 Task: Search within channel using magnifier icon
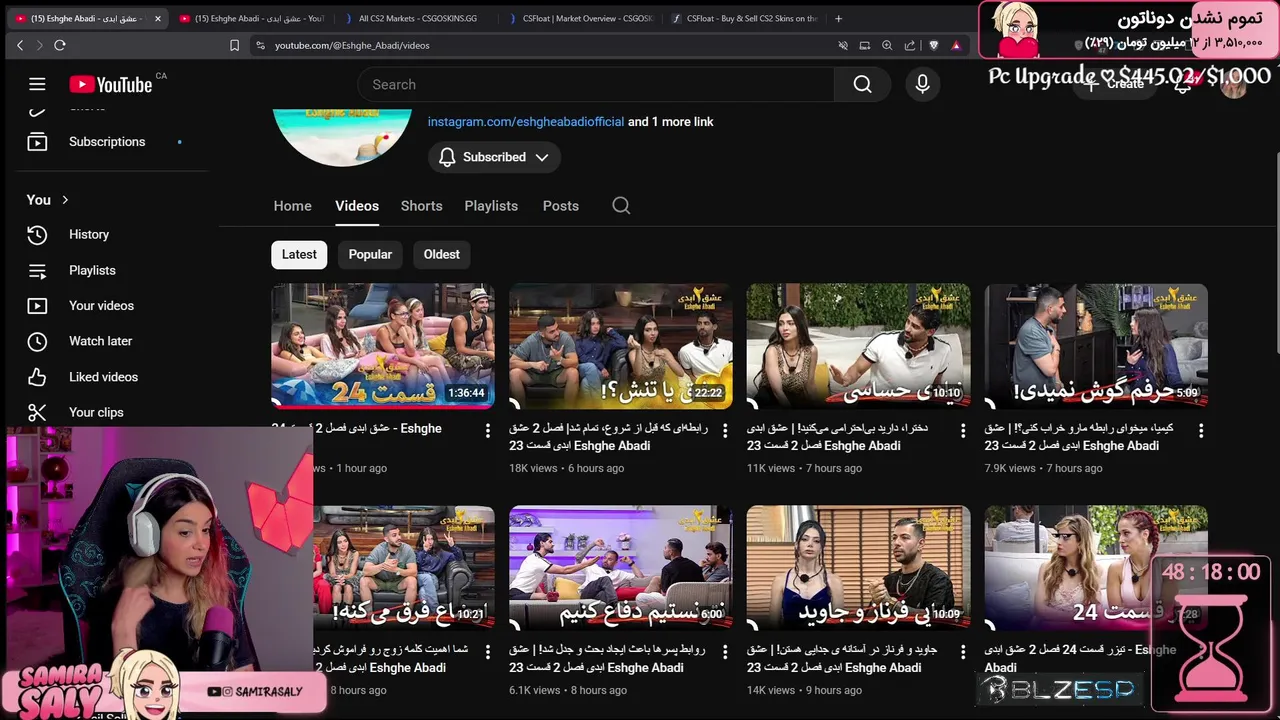(621, 205)
